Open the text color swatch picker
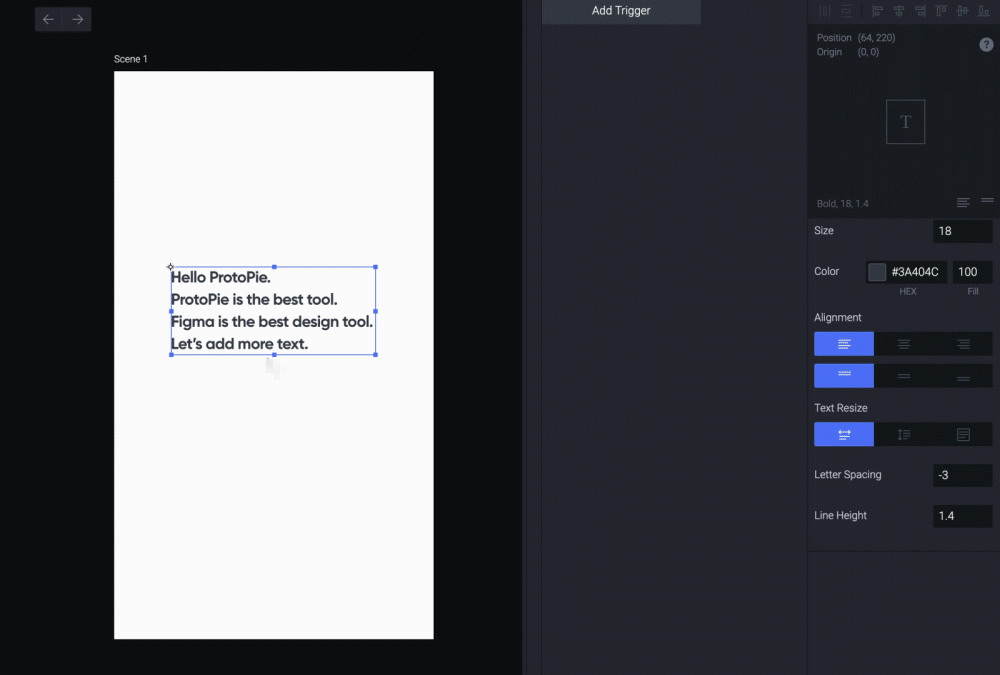This screenshot has width=1000, height=675. pyautogui.click(x=877, y=272)
